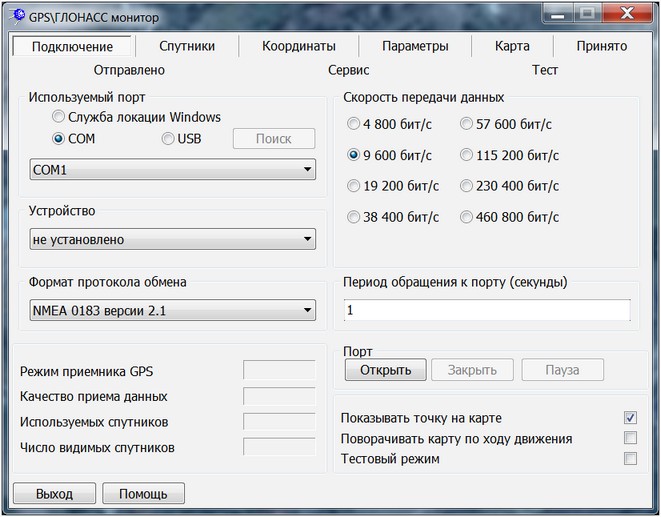The height and width of the screenshot is (517, 661).
Task: Open the Координаты tab
Action: (299, 46)
